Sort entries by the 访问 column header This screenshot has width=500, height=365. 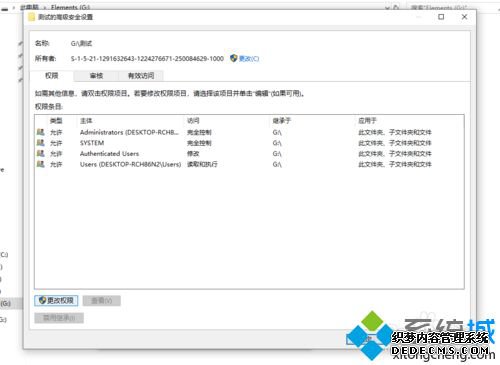point(193,121)
